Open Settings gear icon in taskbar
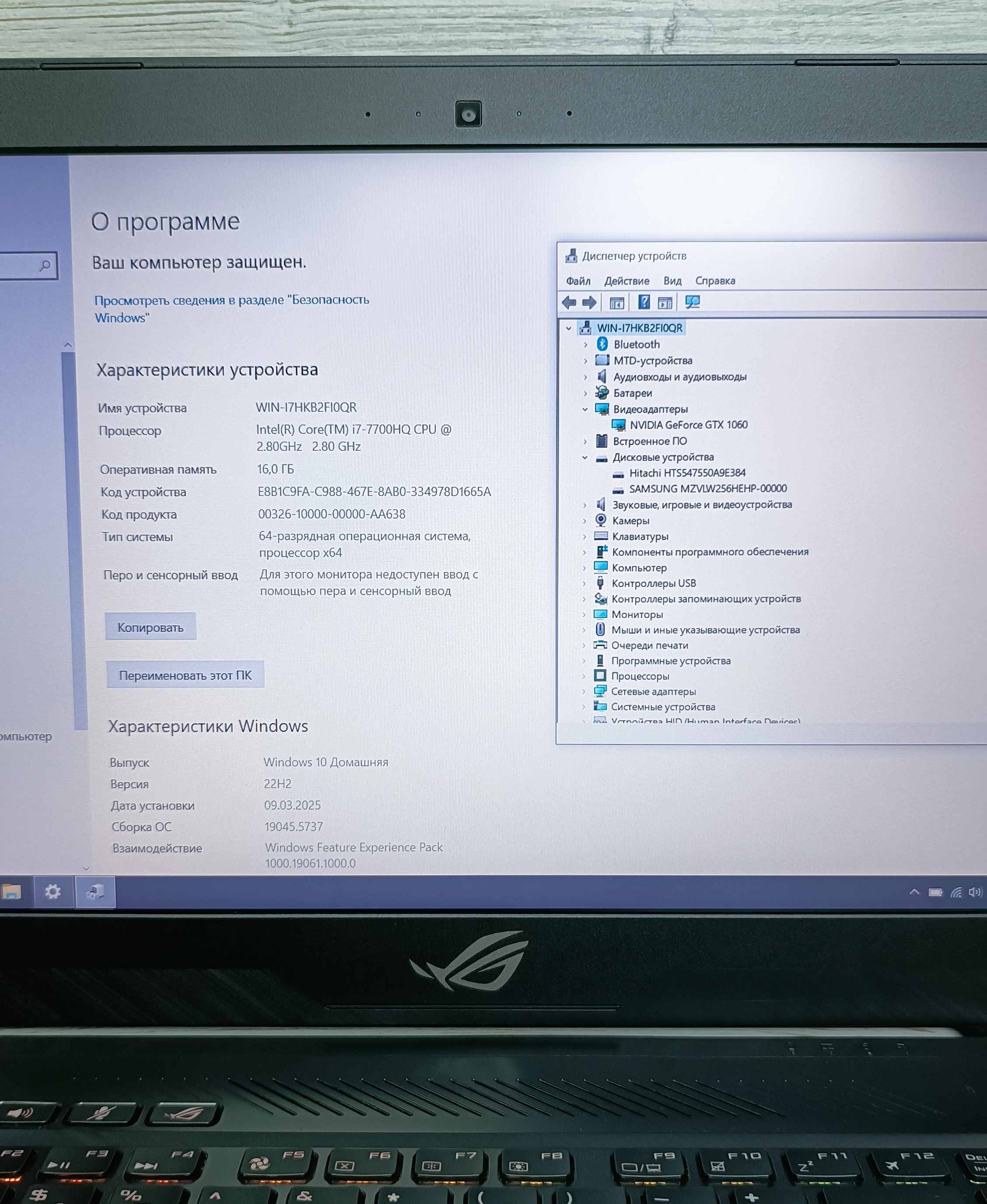Image resolution: width=987 pixels, height=1204 pixels. (53, 891)
